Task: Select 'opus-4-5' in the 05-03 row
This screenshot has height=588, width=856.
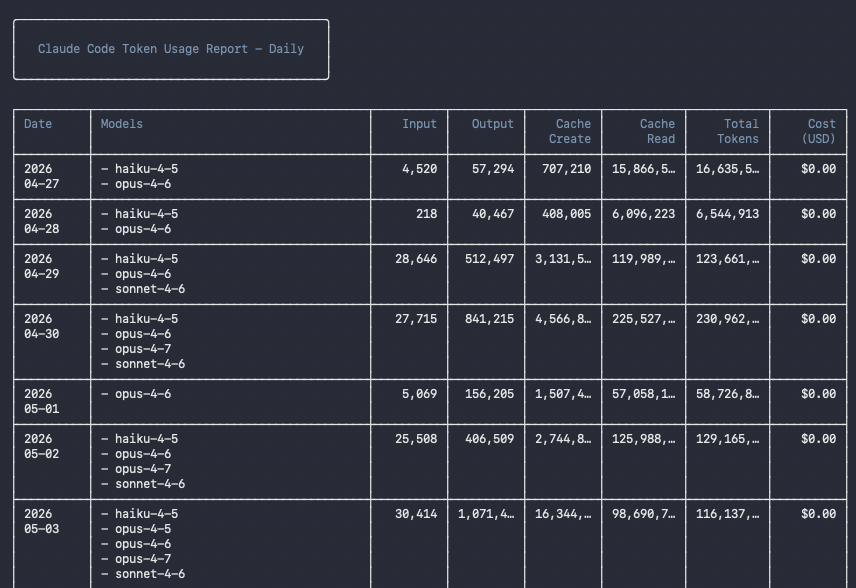Action: point(143,530)
